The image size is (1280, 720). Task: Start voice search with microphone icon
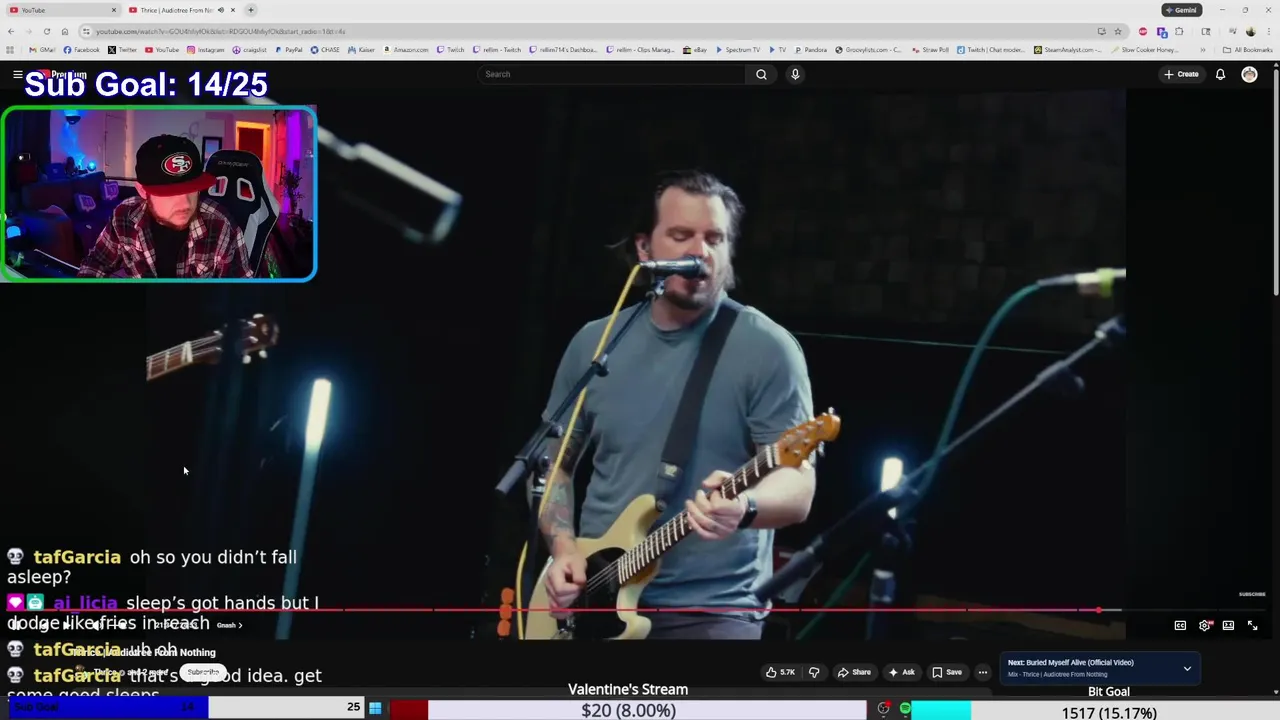click(x=795, y=74)
